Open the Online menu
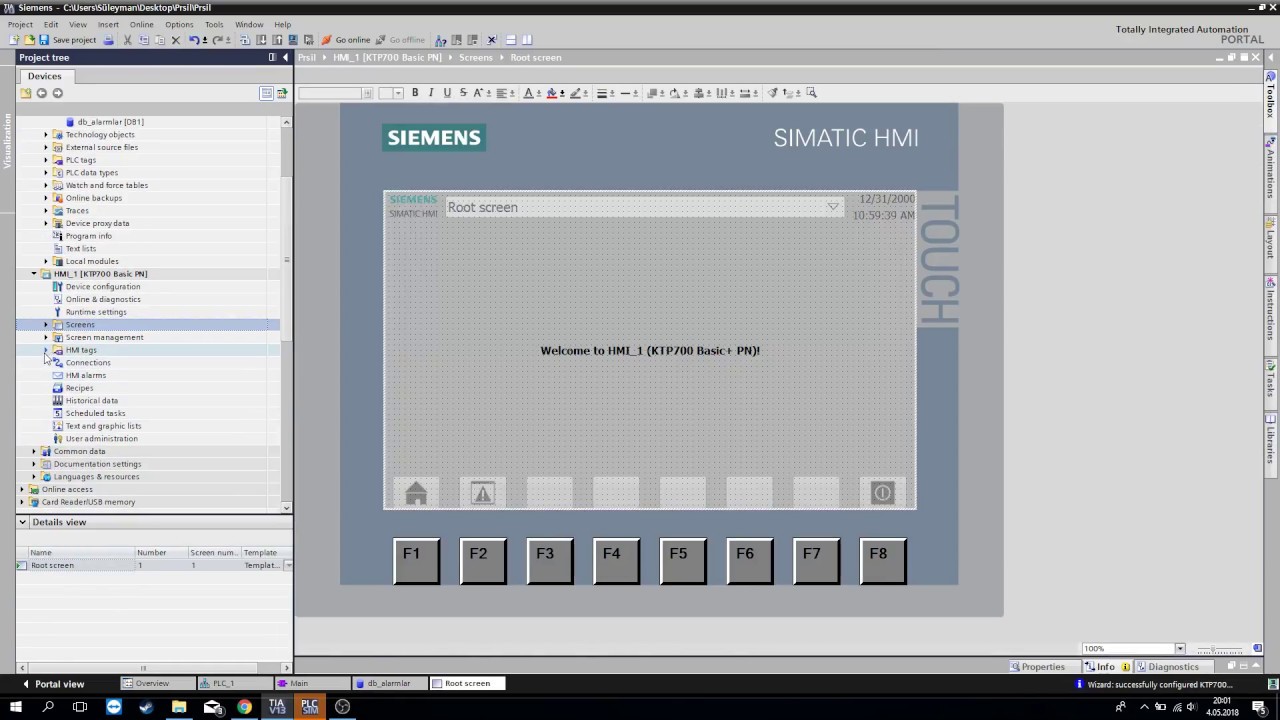 [142, 24]
